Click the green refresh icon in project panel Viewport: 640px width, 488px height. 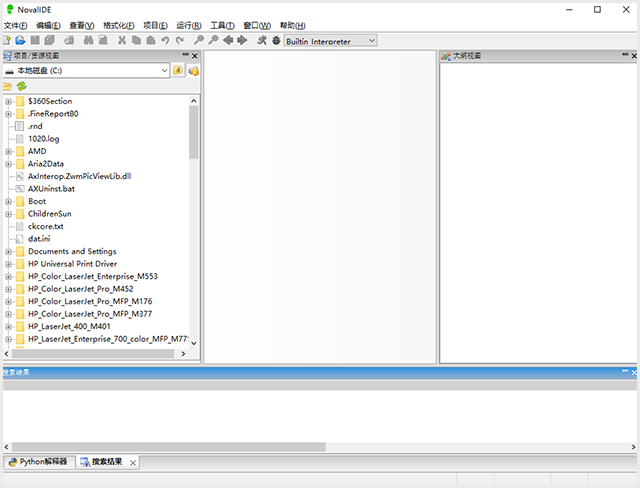[21, 86]
